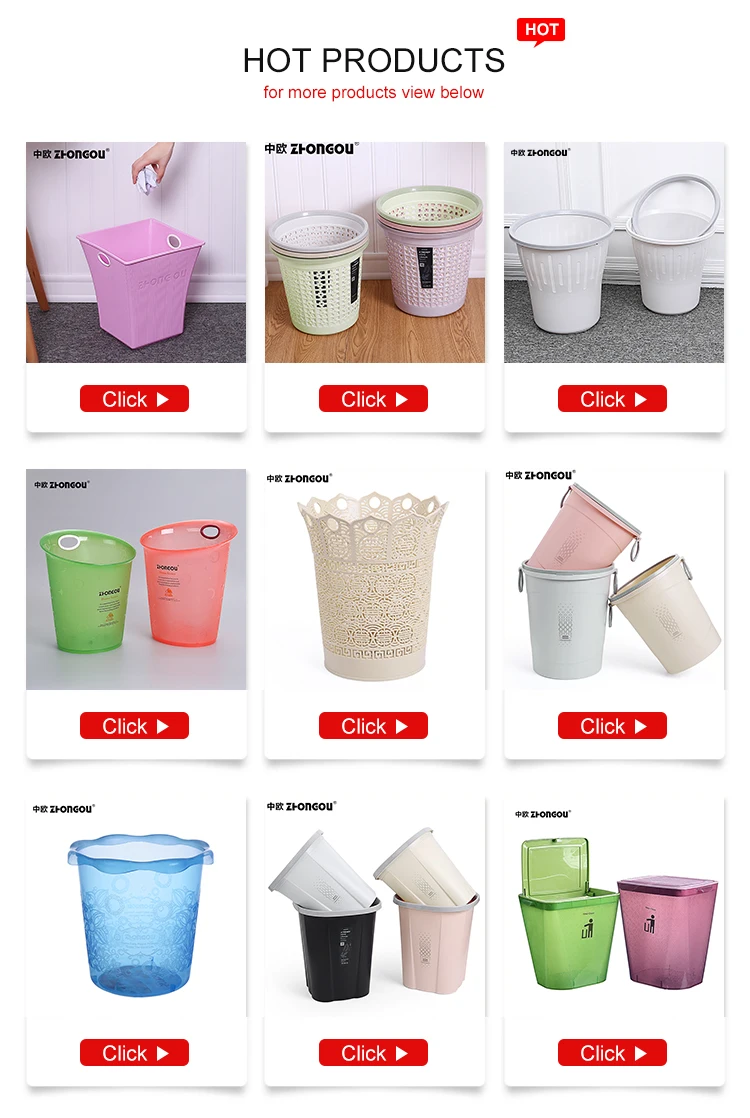Image resolution: width=750 pixels, height=1118 pixels.
Task: Click button under the handled pastel bins
Action: 612,726
